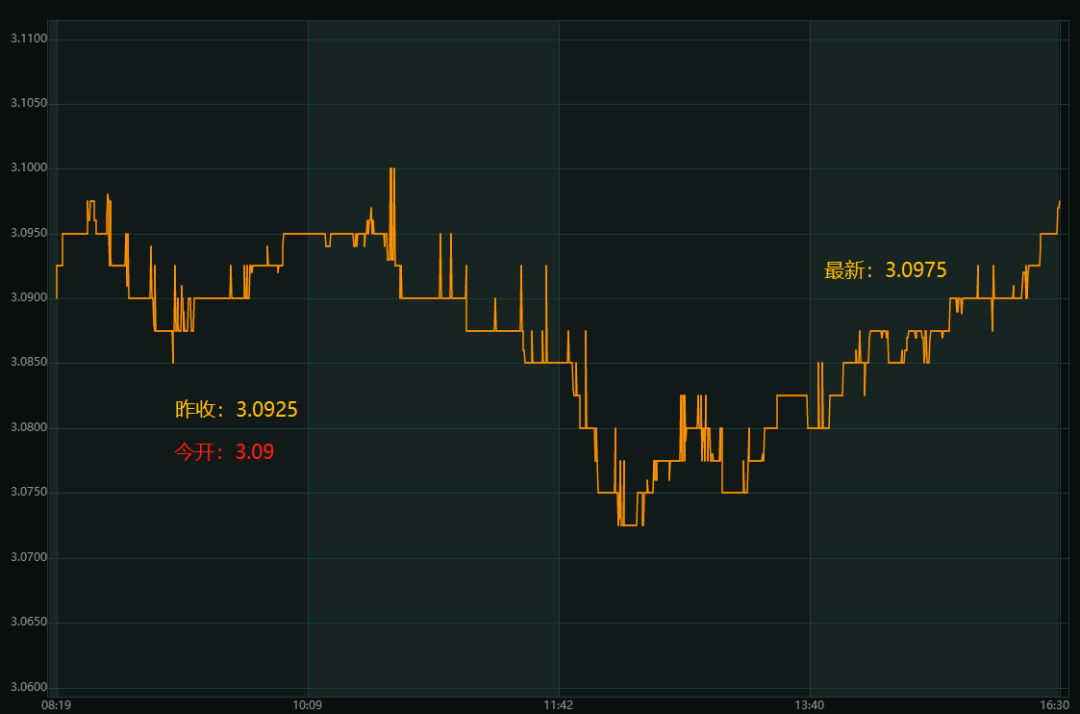Click the 13:40 time axis label
The width and height of the screenshot is (1080, 714).
coord(809,705)
